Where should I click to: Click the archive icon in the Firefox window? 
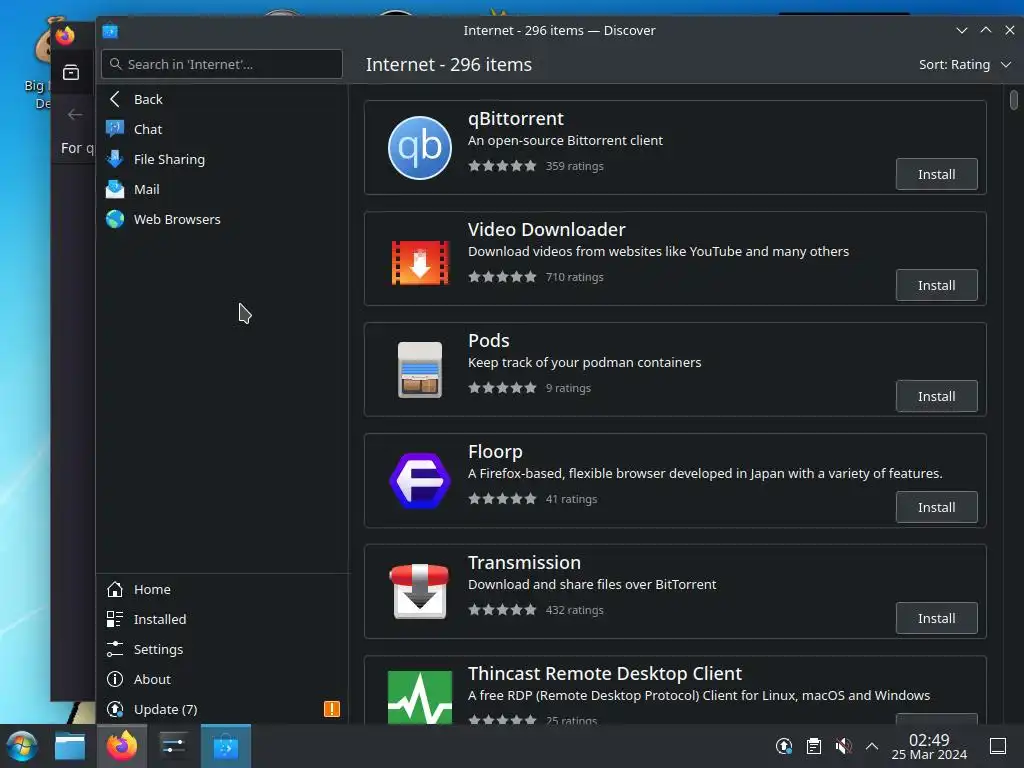pos(71,72)
